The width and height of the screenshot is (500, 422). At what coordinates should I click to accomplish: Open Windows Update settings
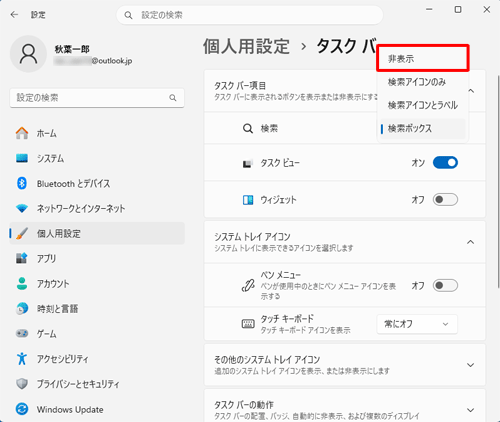97,409
